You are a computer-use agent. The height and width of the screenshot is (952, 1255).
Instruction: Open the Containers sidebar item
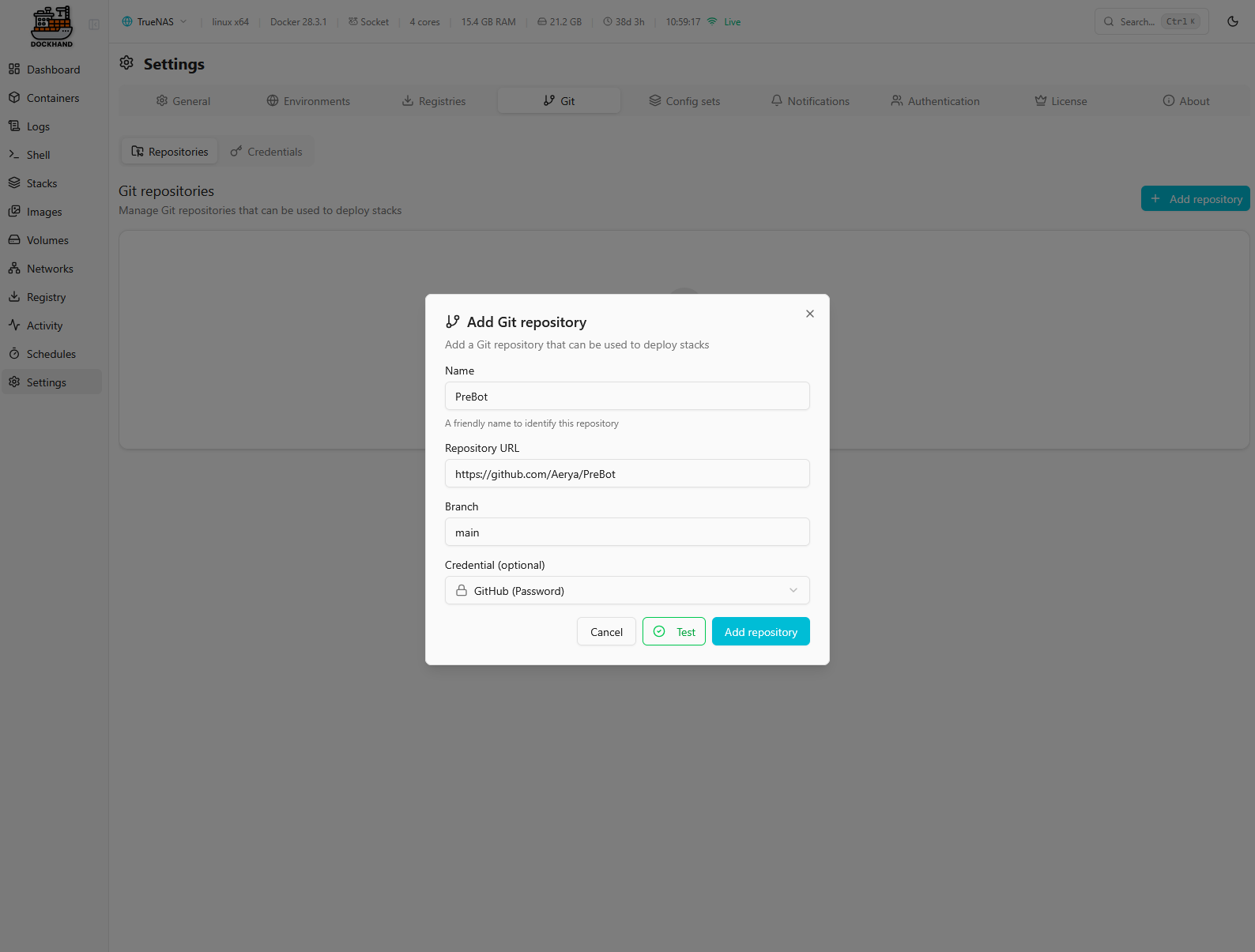[52, 98]
